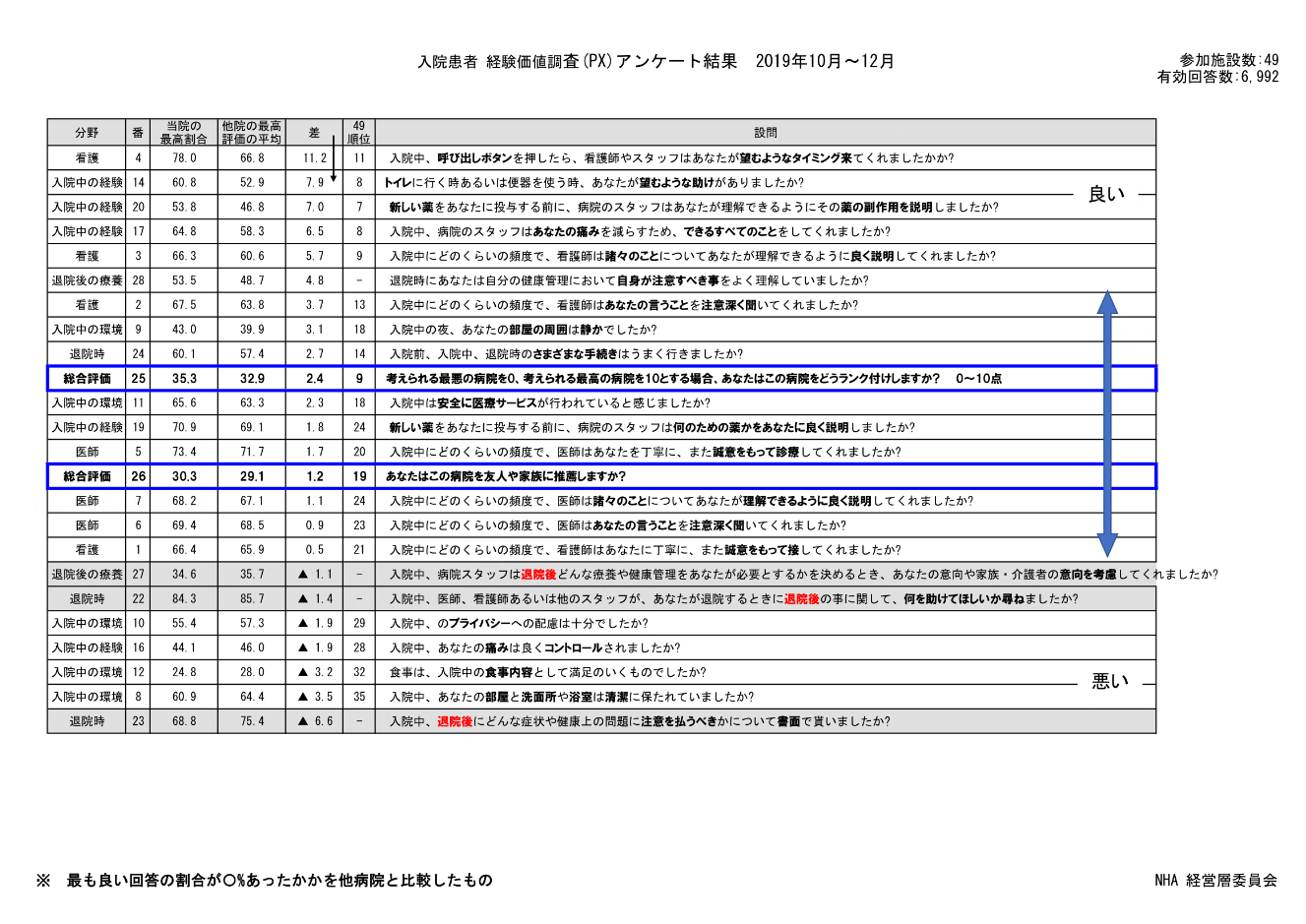Click the value 84.3
The height and width of the screenshot is (924, 1306).
click(x=184, y=599)
